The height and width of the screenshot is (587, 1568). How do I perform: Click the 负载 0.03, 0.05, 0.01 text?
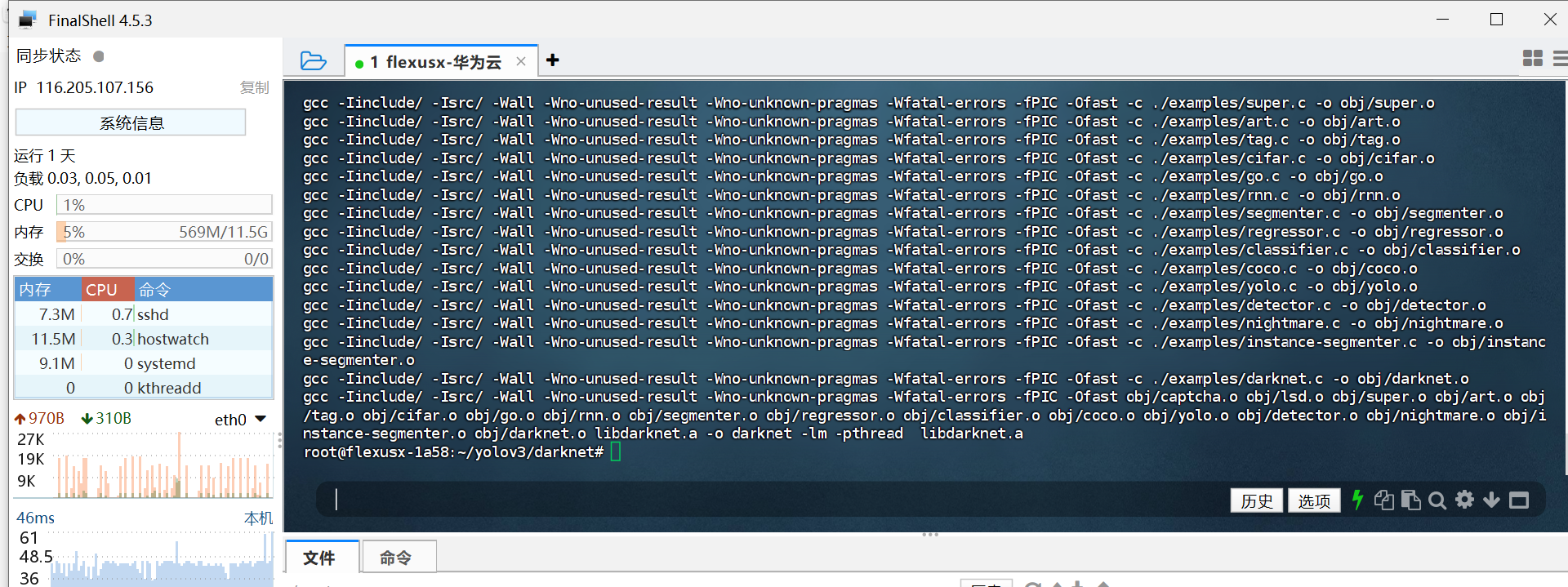[x=82, y=178]
